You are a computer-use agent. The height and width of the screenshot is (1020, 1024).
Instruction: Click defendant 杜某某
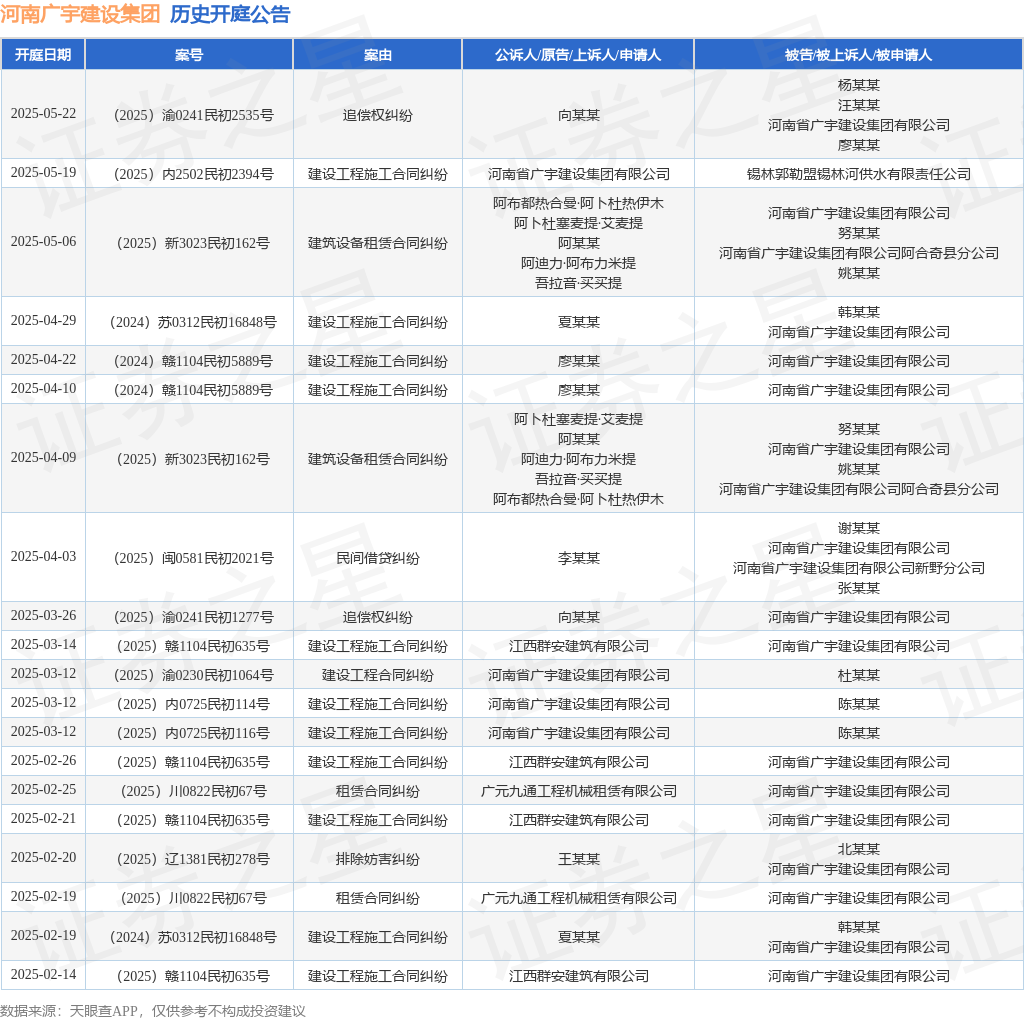point(858,675)
